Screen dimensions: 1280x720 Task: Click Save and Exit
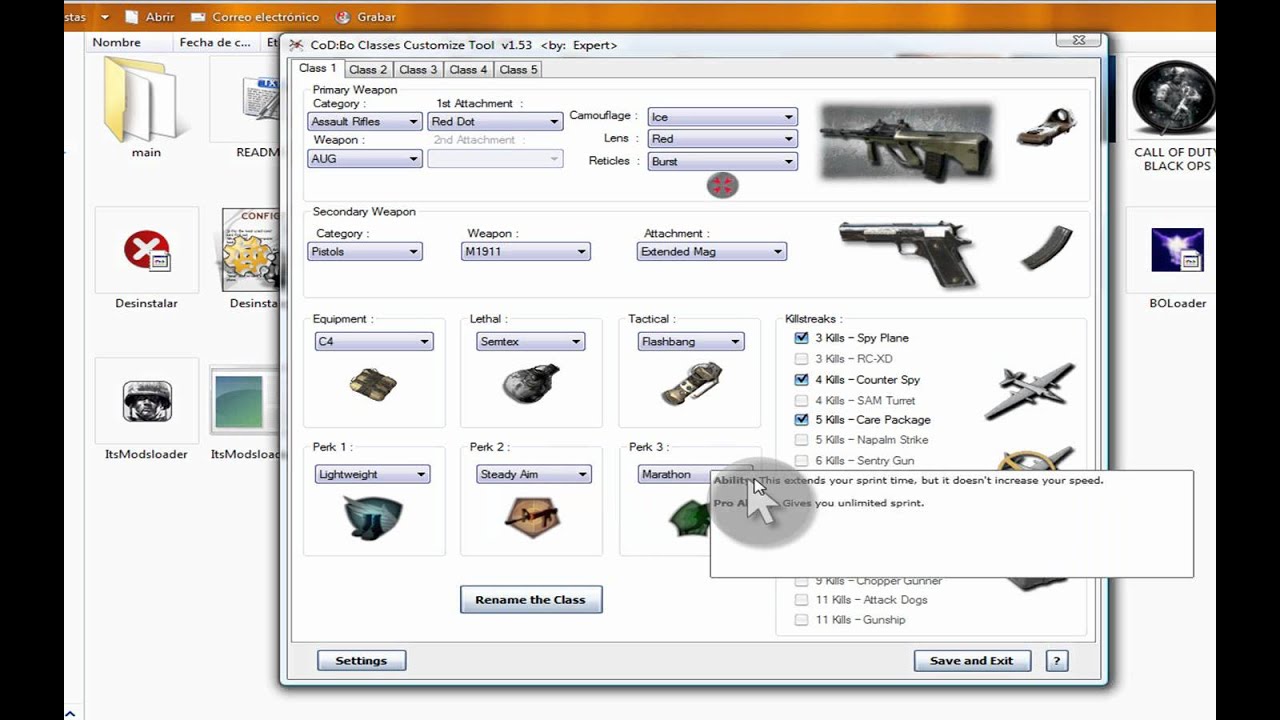coord(971,661)
